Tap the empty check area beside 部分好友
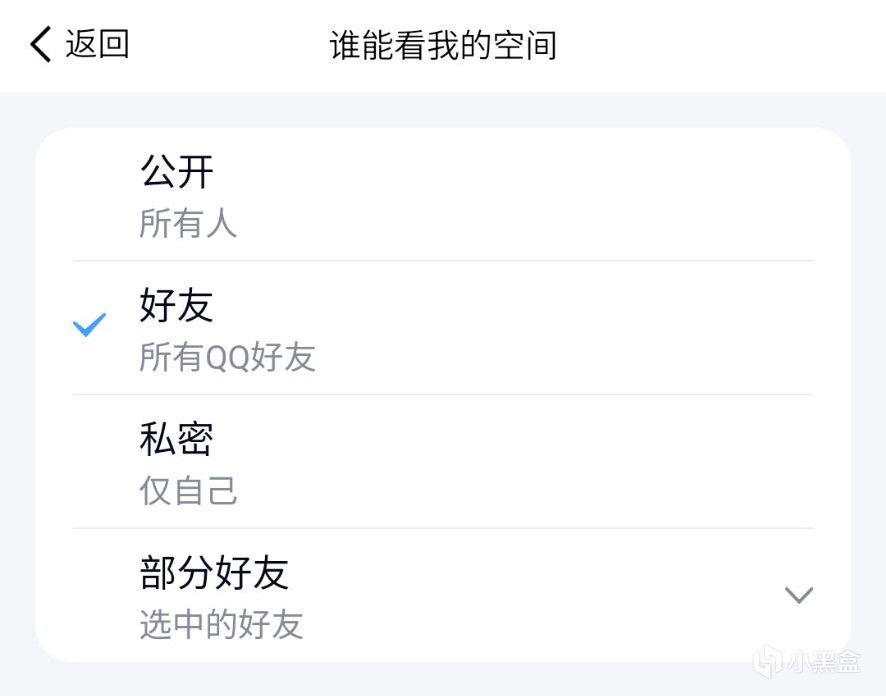 click(x=90, y=596)
